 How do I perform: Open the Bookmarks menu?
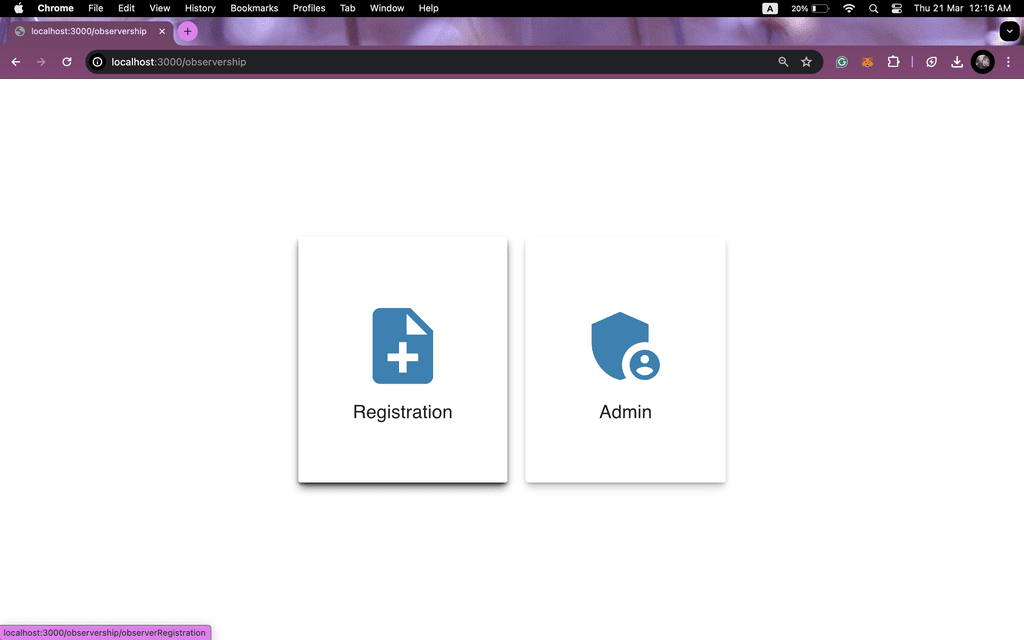254,8
